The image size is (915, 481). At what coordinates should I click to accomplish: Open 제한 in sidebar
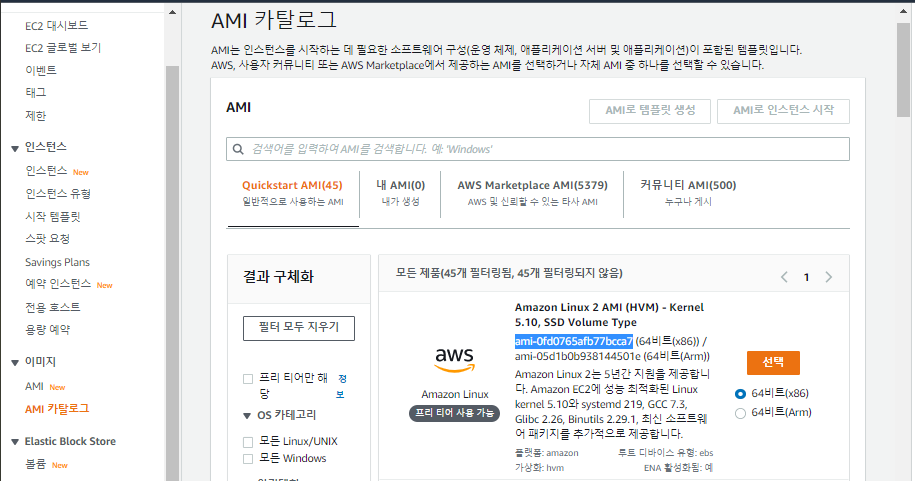35,116
